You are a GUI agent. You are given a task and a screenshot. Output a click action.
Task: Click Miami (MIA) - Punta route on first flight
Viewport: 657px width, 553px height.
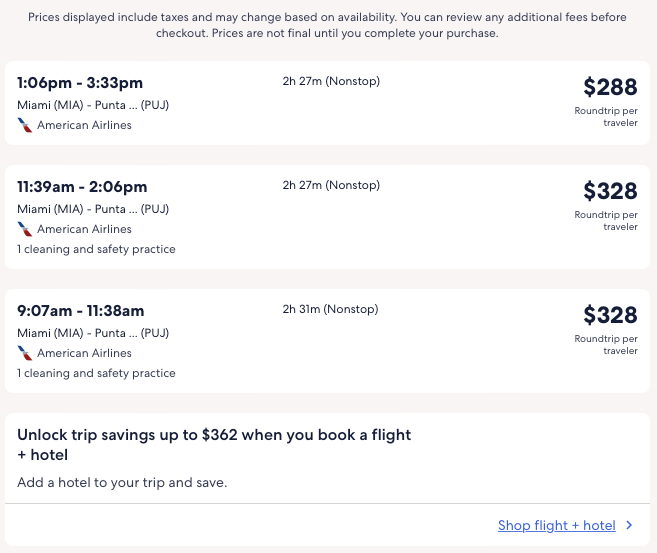(x=93, y=105)
